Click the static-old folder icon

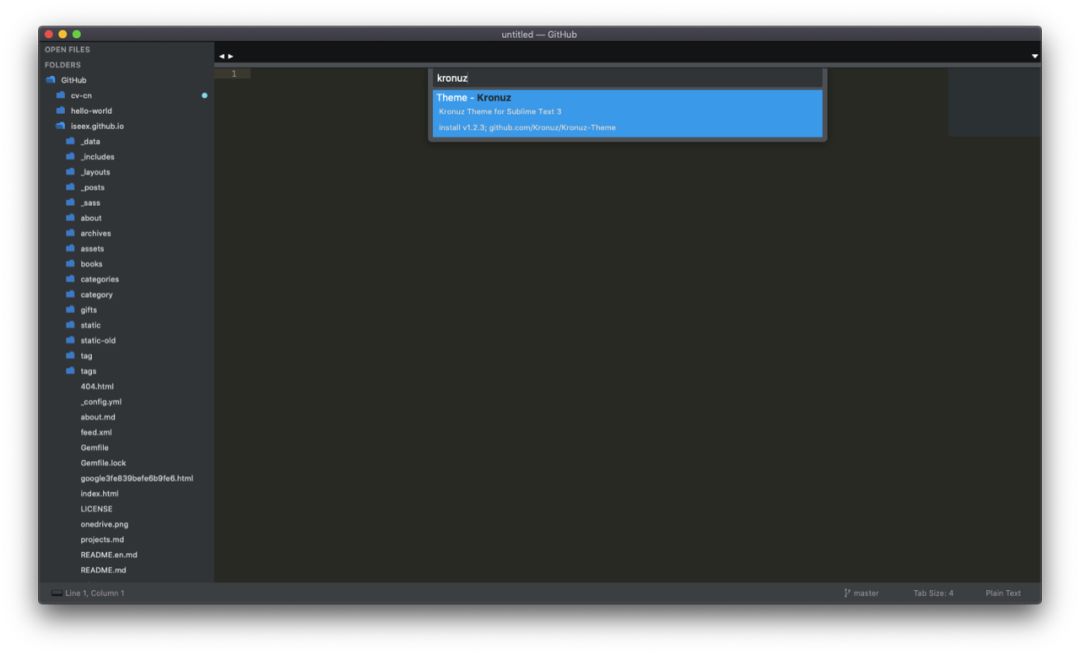(70, 340)
